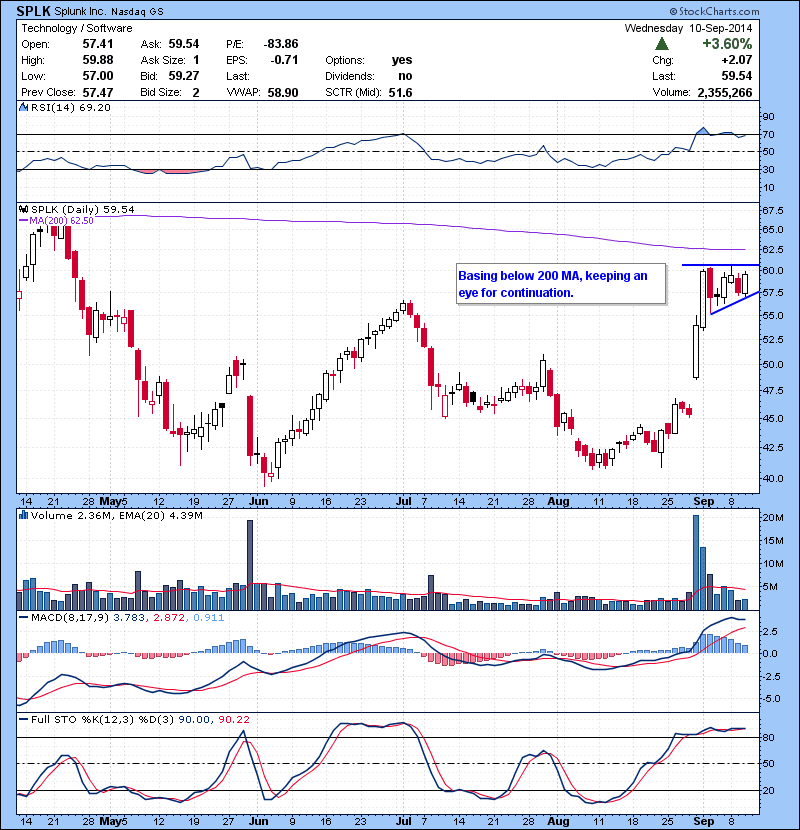
Task: Click the Low price 57.00
Action: [98, 76]
